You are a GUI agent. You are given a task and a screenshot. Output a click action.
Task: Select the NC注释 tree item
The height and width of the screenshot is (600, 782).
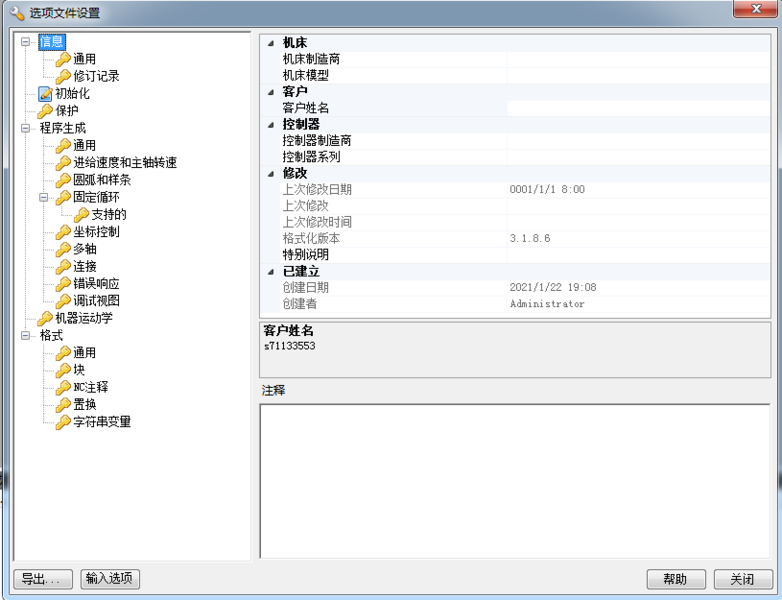click(x=91, y=388)
